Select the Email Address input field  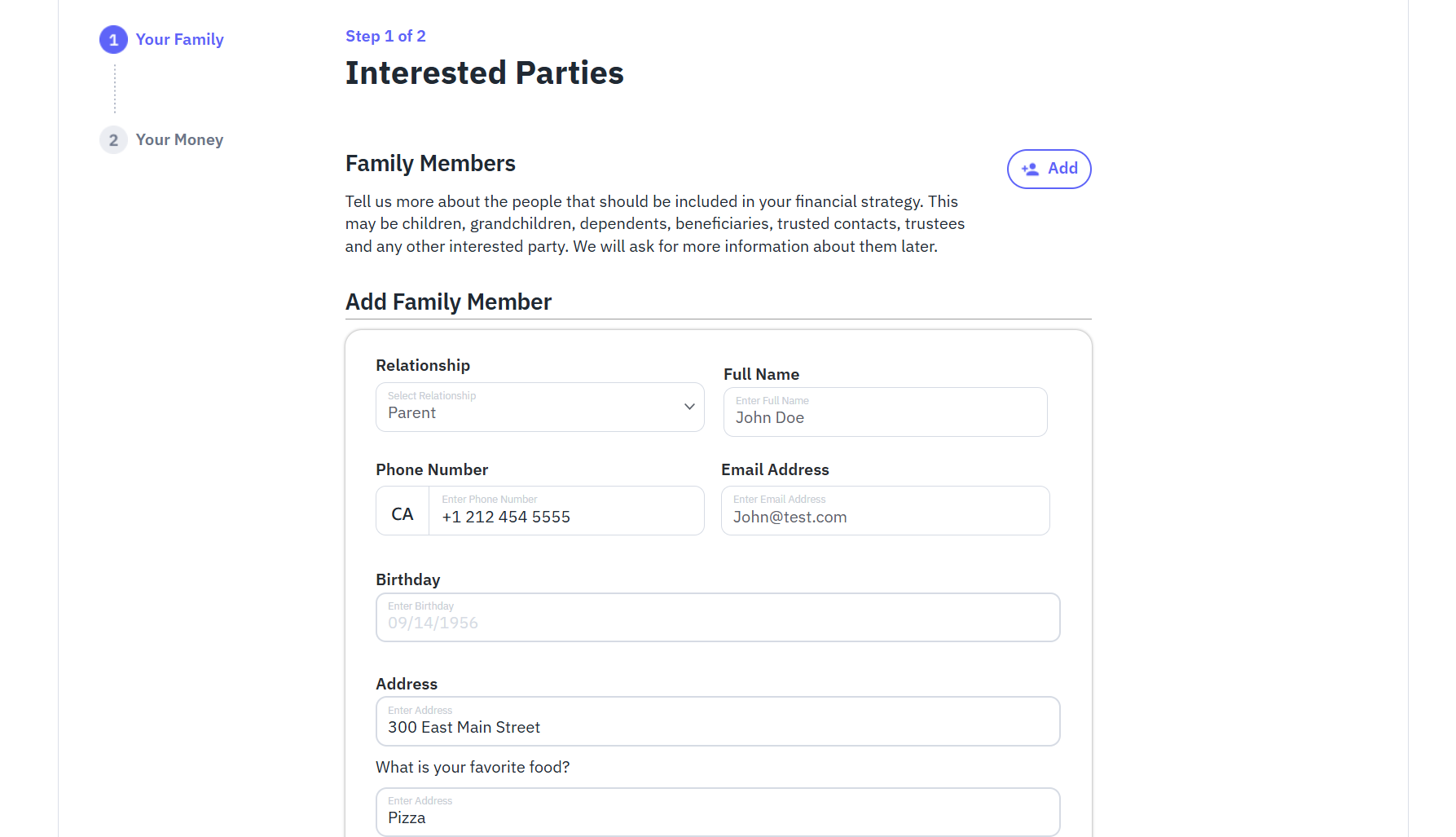point(885,511)
